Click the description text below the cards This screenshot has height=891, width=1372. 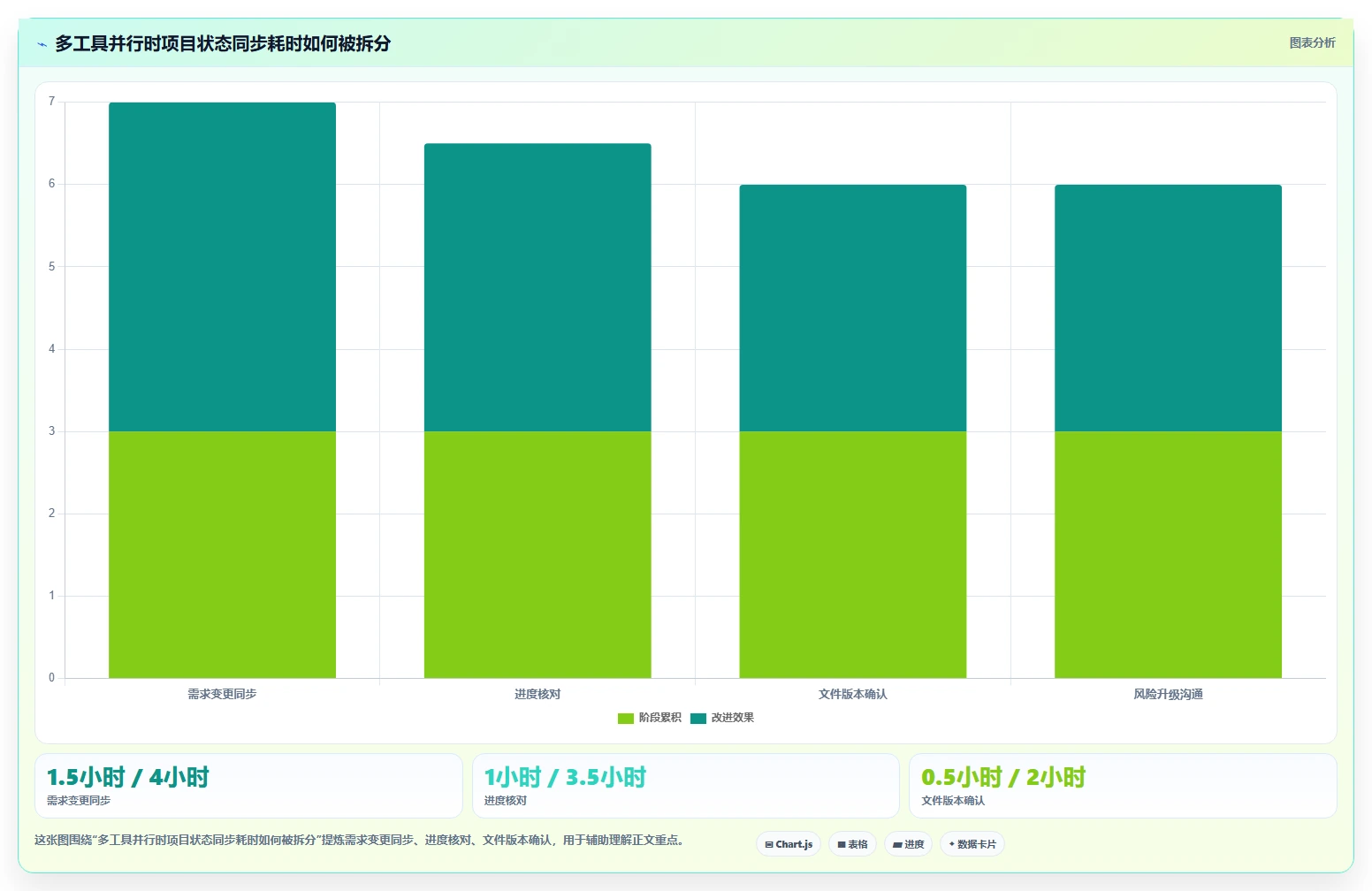[x=359, y=840]
